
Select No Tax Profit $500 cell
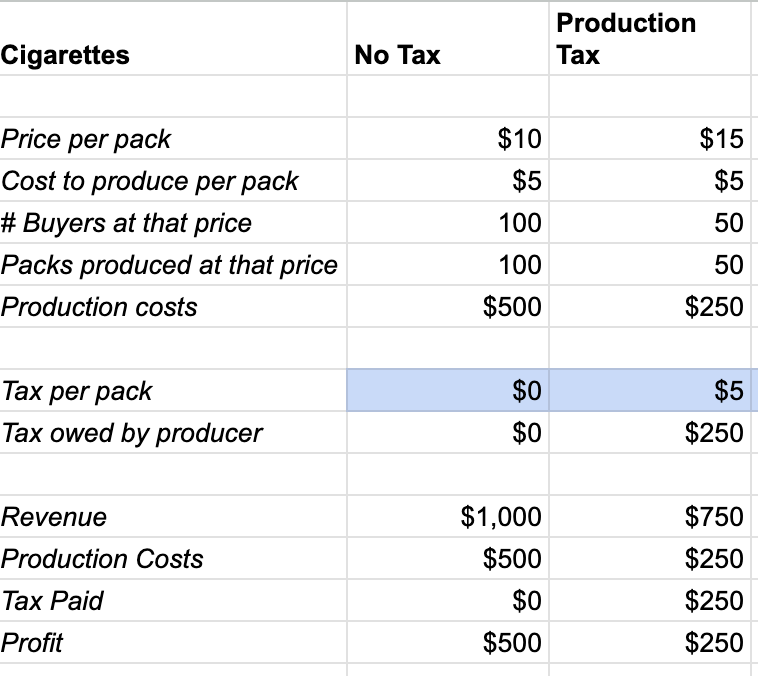tap(448, 642)
